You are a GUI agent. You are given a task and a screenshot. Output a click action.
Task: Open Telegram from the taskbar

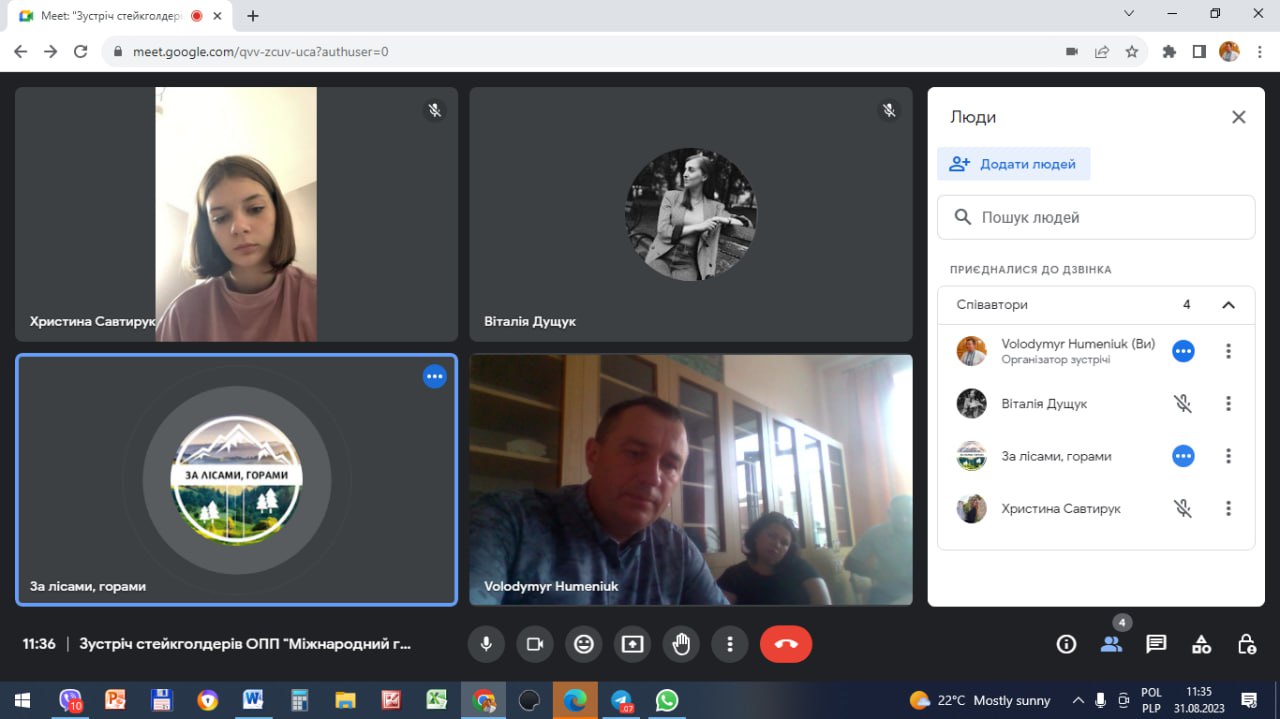point(622,700)
